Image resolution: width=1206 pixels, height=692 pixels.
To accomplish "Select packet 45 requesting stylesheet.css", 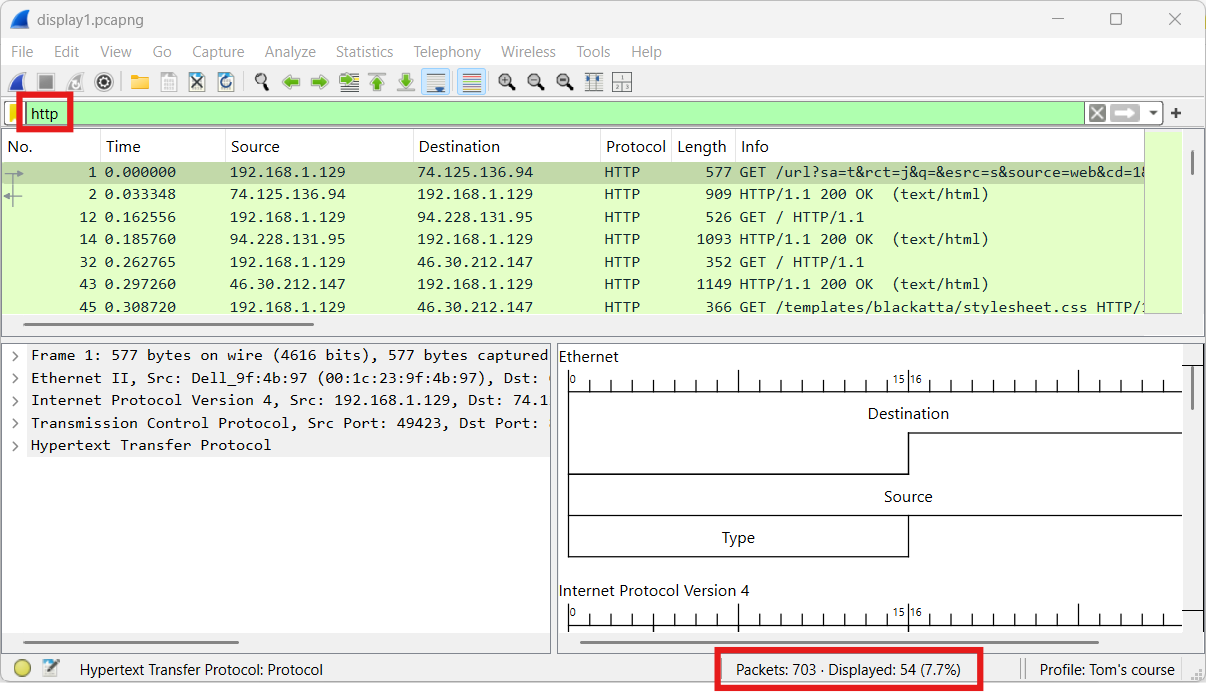I will 573,306.
